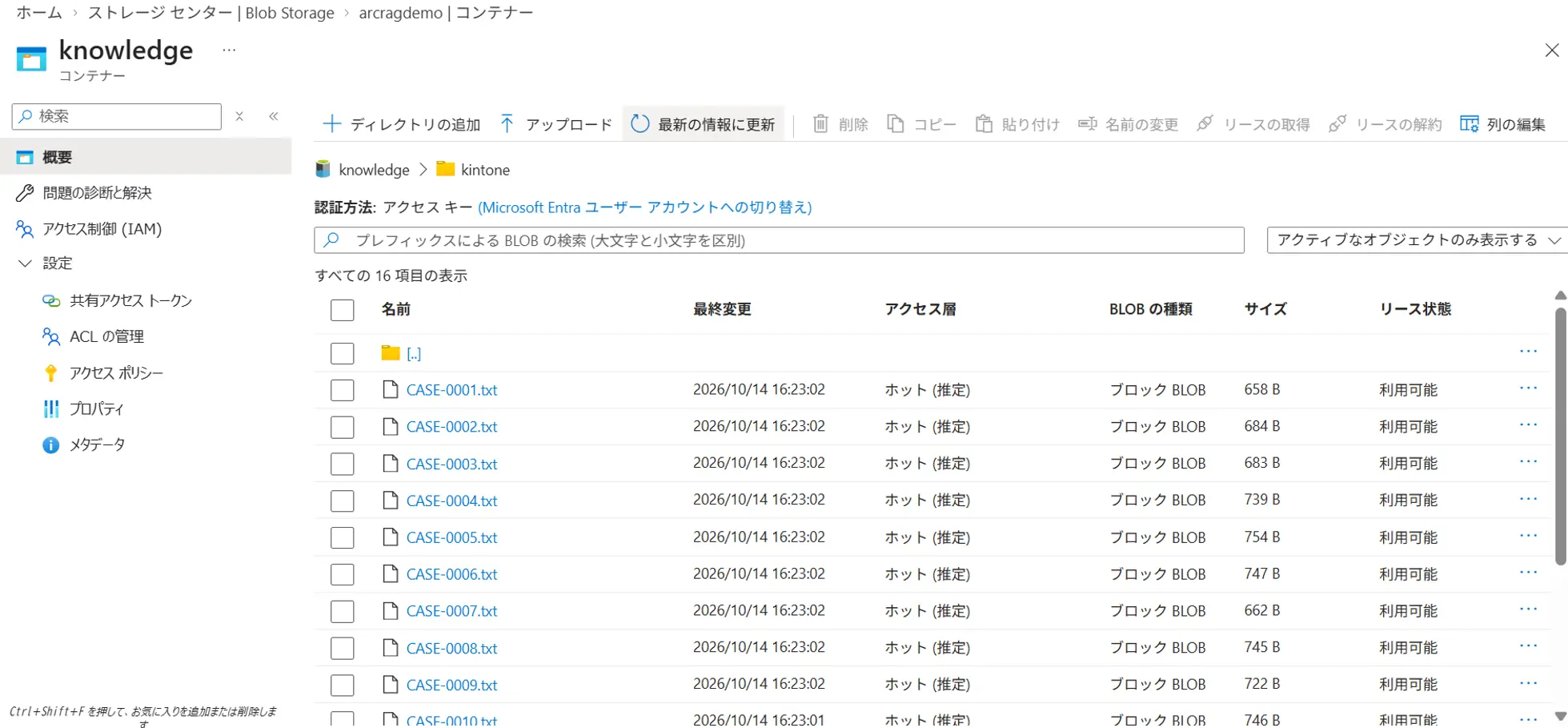The width and height of the screenshot is (1568, 728).
Task: Go up via the [..] folder link
Action: [414, 353]
